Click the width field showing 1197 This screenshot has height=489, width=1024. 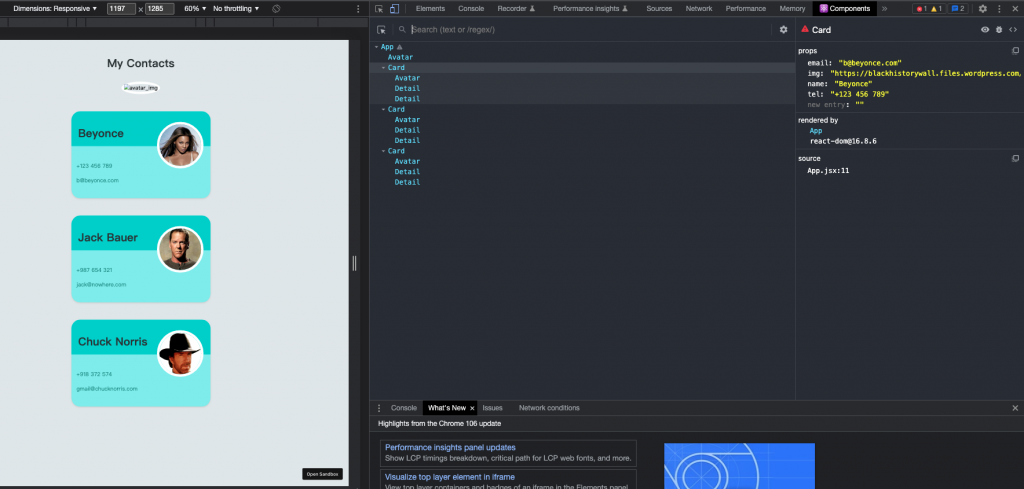tap(121, 9)
